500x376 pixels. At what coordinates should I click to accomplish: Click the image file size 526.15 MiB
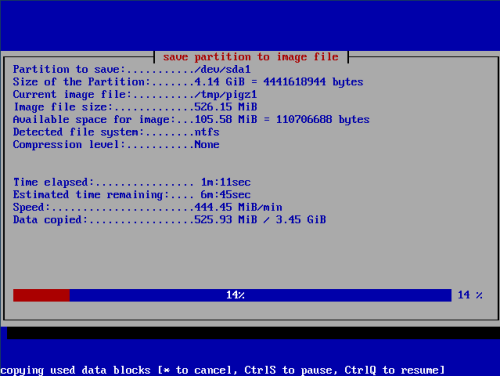click(226, 107)
